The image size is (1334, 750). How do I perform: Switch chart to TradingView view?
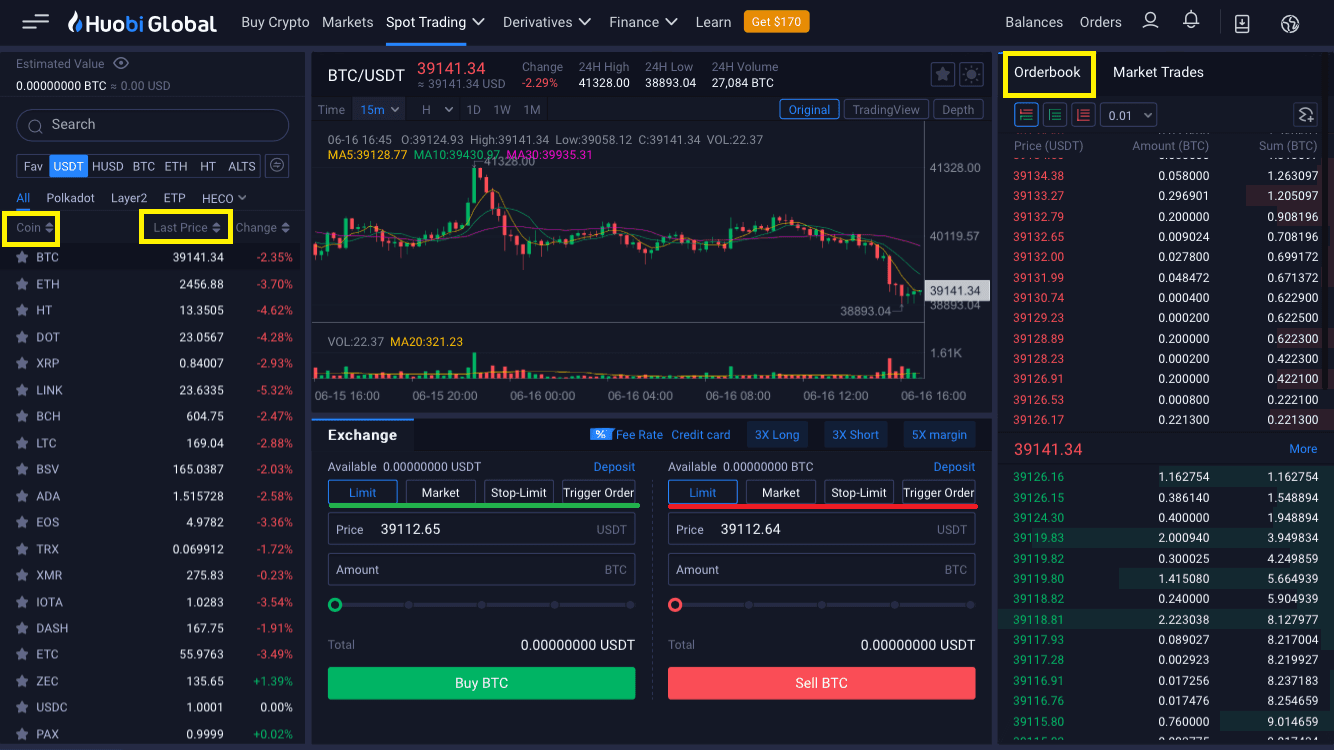(886, 110)
